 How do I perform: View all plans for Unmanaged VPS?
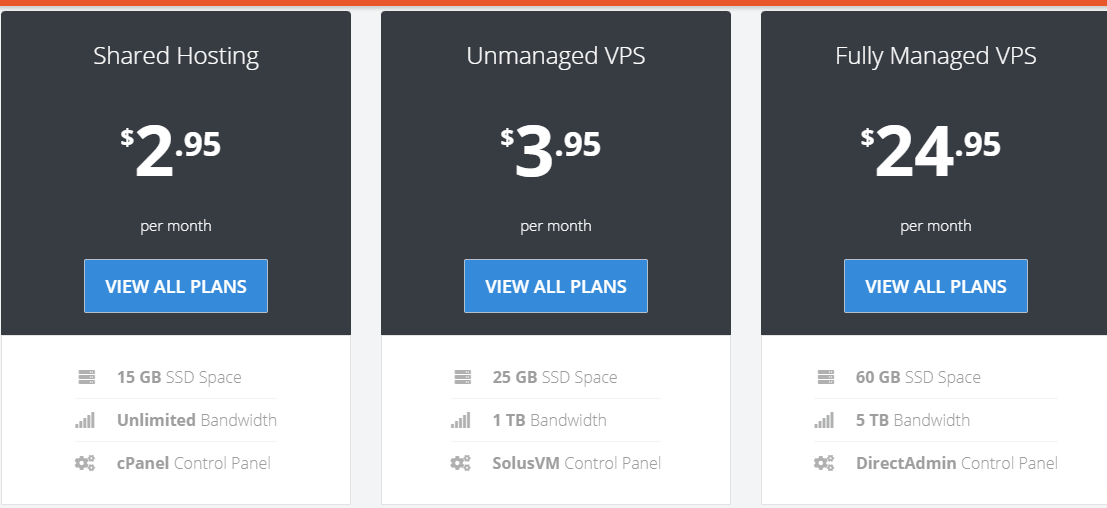[556, 286]
